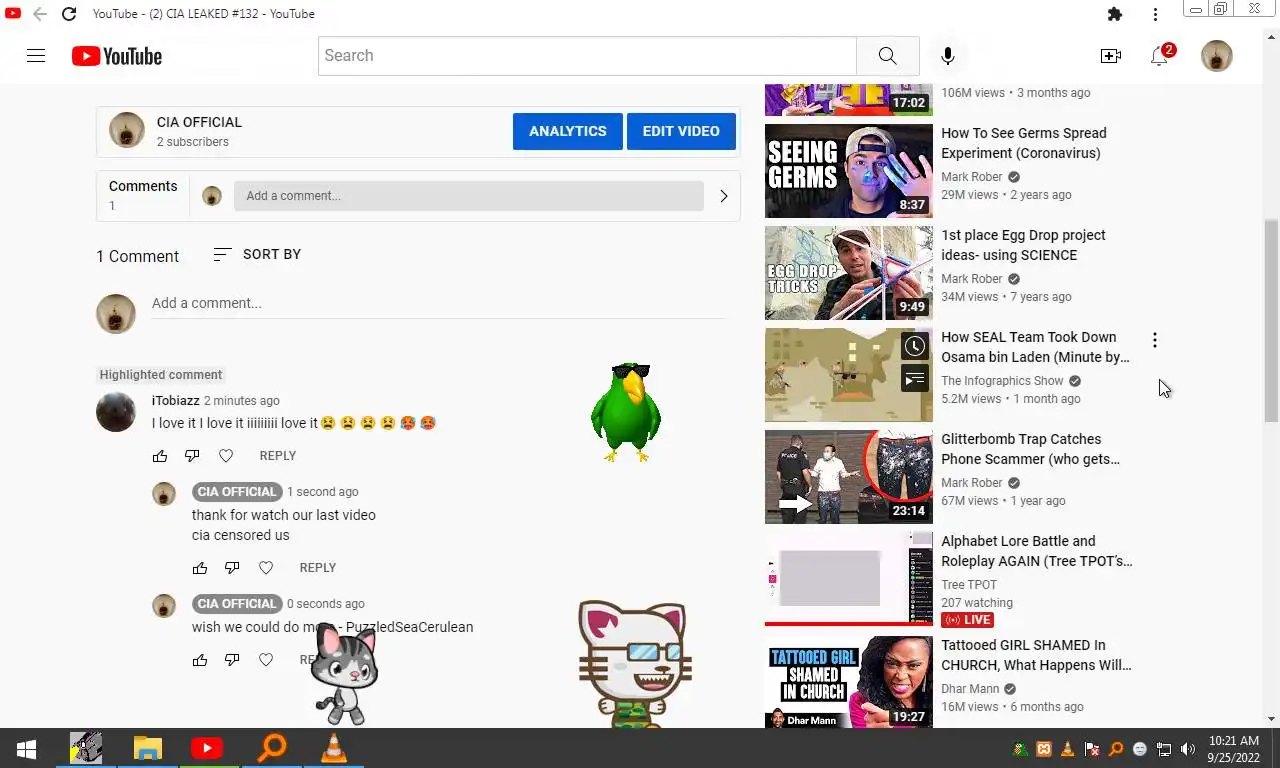Screen dimensions: 1280x768
Task: Activate voice search microphone
Action: coord(948,56)
